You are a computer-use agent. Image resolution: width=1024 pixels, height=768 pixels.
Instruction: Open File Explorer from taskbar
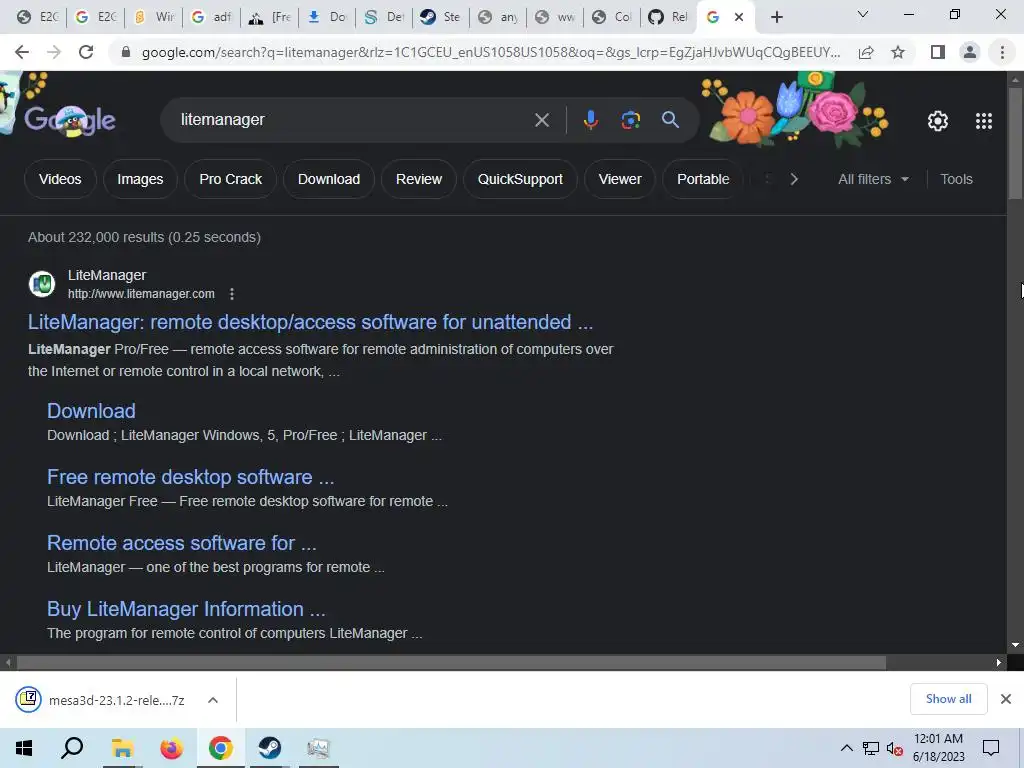(122, 748)
